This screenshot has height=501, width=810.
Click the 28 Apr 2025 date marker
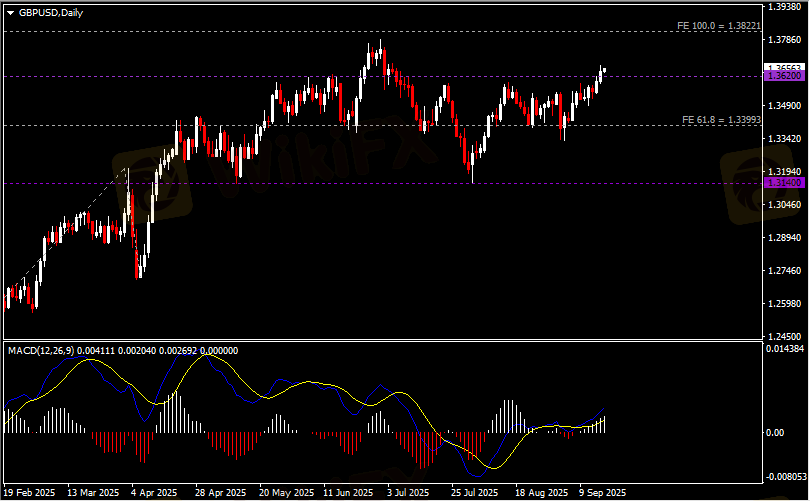(x=220, y=493)
